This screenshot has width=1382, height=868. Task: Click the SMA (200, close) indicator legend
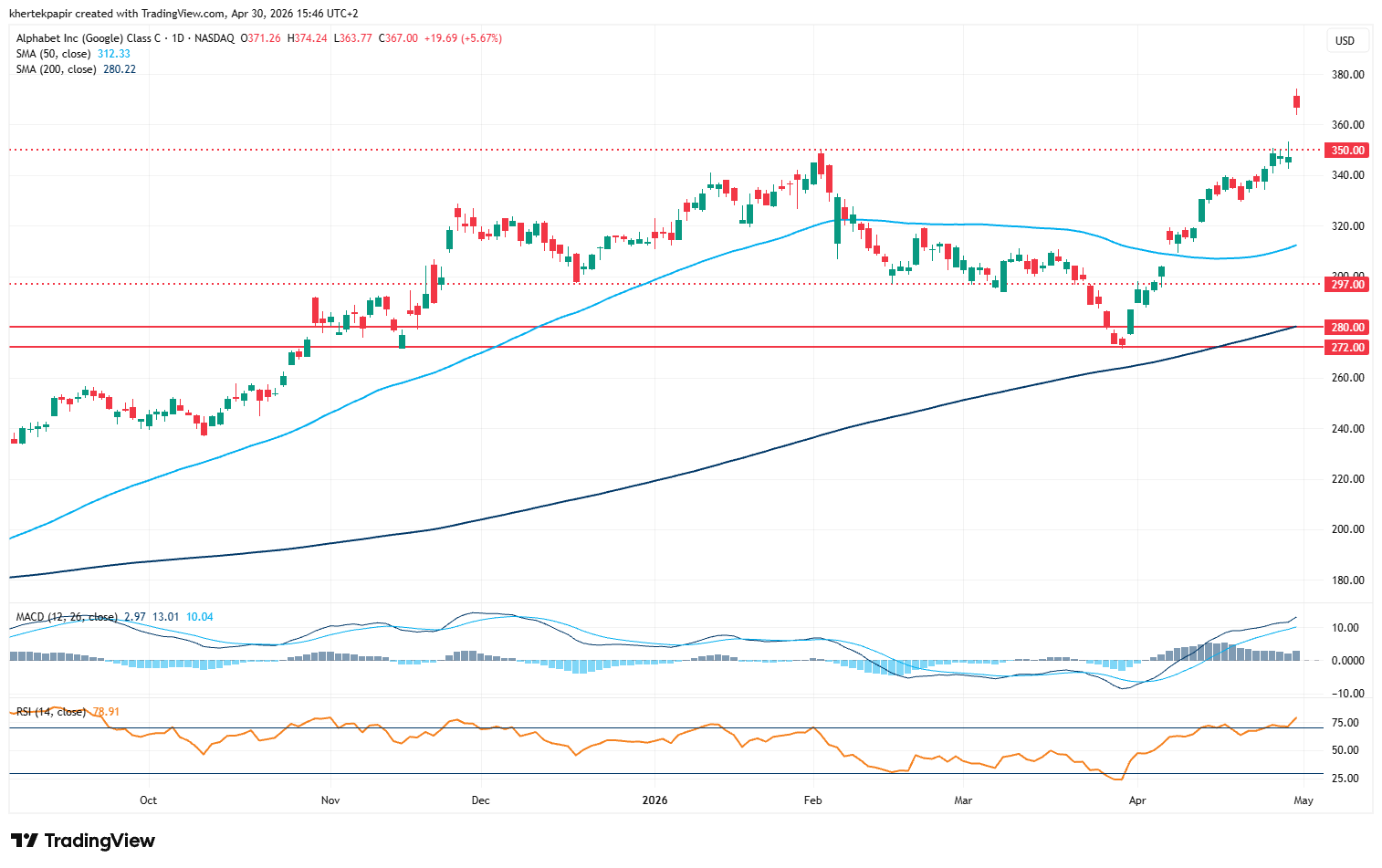tap(56, 69)
